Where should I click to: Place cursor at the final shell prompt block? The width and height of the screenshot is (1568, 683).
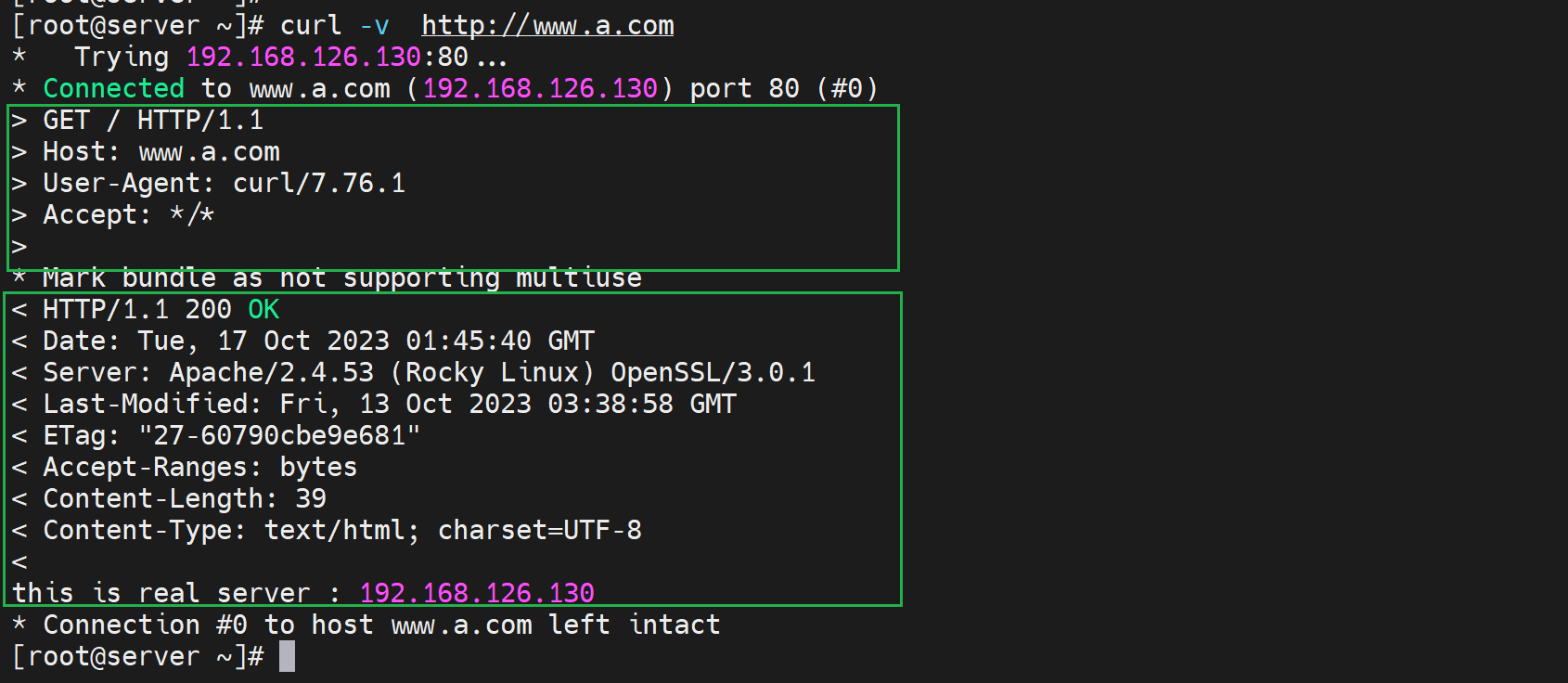[x=287, y=657]
